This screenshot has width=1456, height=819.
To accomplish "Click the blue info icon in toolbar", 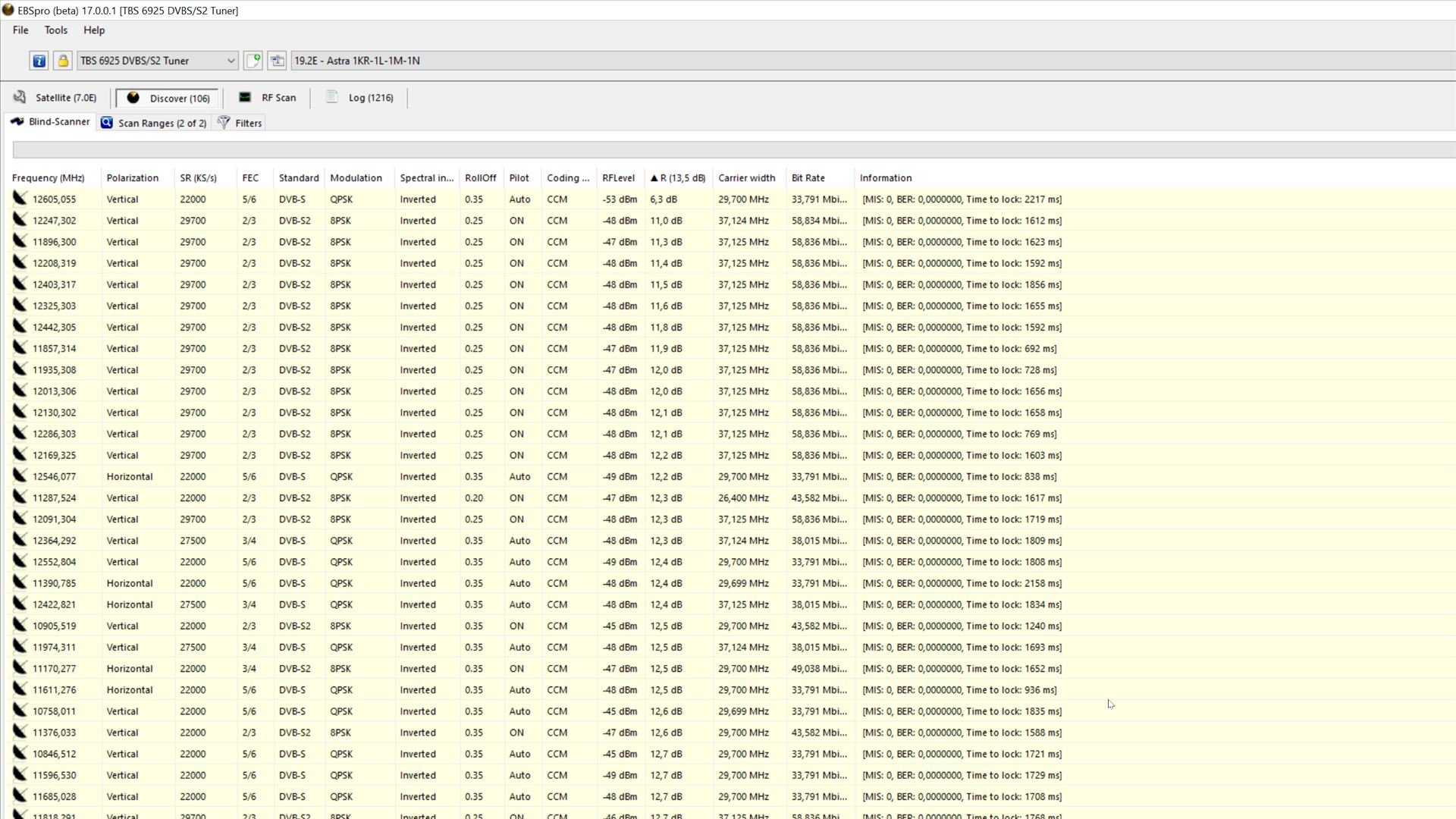I will (39, 61).
